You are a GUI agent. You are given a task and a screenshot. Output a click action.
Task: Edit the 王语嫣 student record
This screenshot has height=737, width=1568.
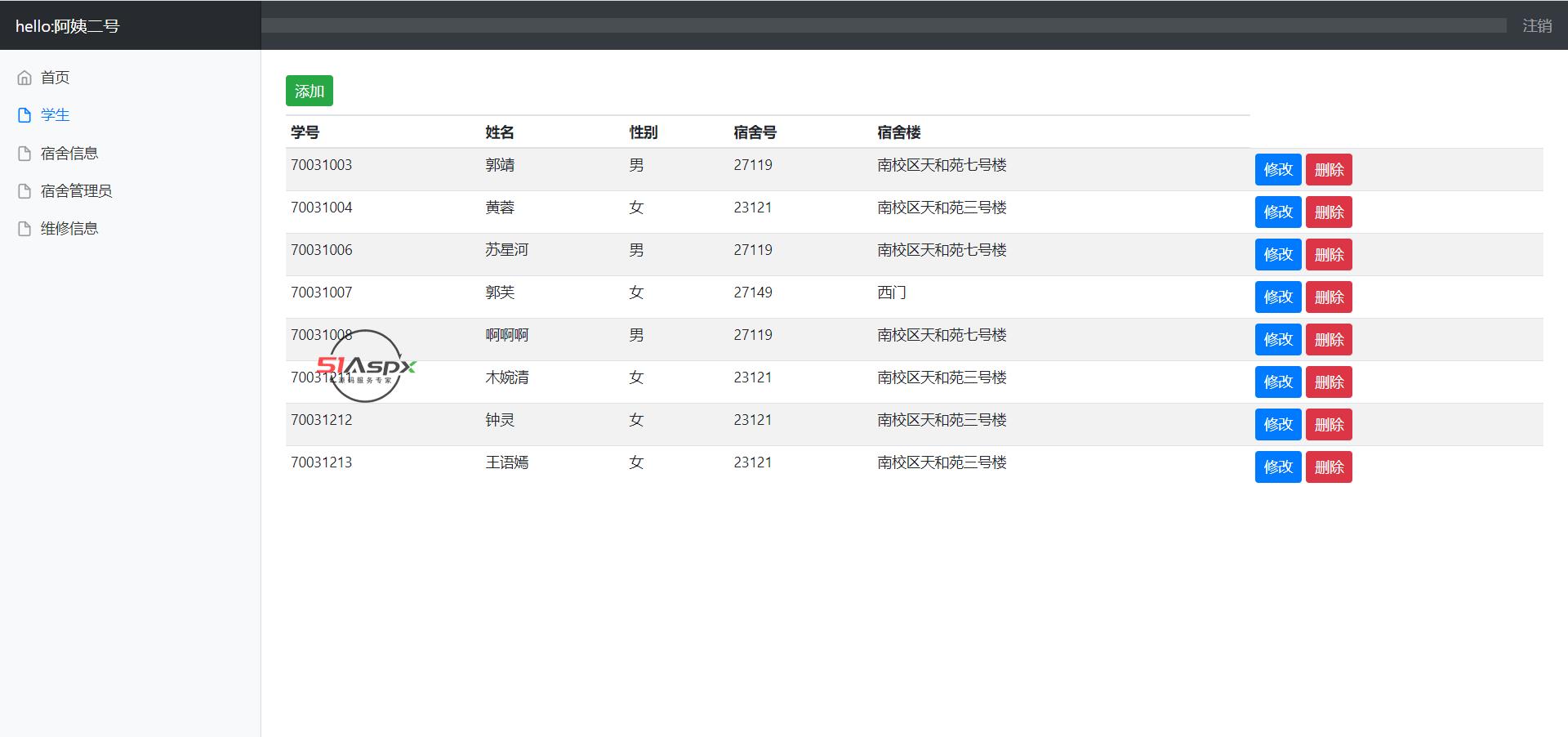coord(1277,467)
